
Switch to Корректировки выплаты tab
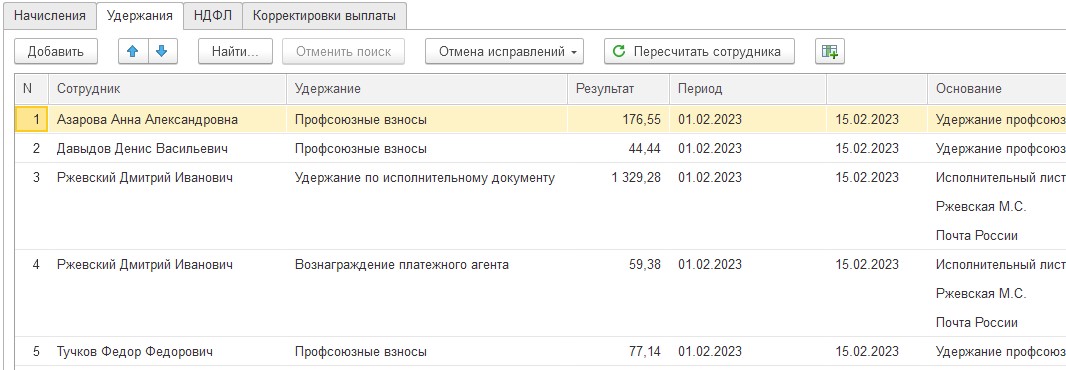click(324, 16)
